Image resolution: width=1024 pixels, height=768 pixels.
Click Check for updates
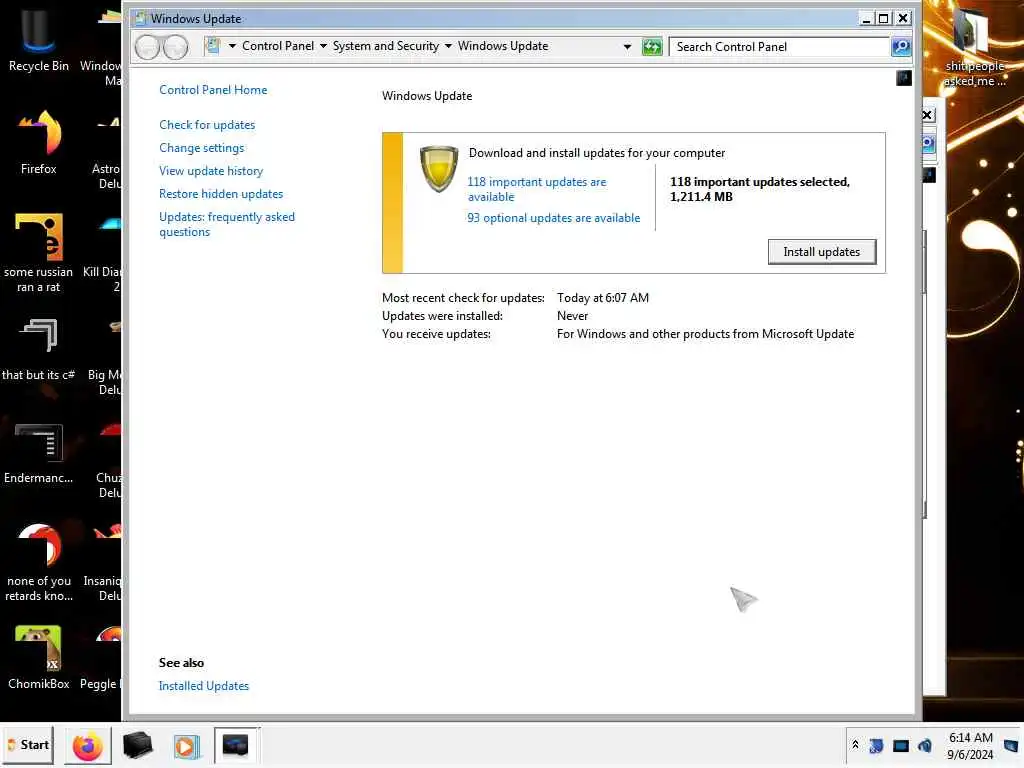(x=207, y=125)
